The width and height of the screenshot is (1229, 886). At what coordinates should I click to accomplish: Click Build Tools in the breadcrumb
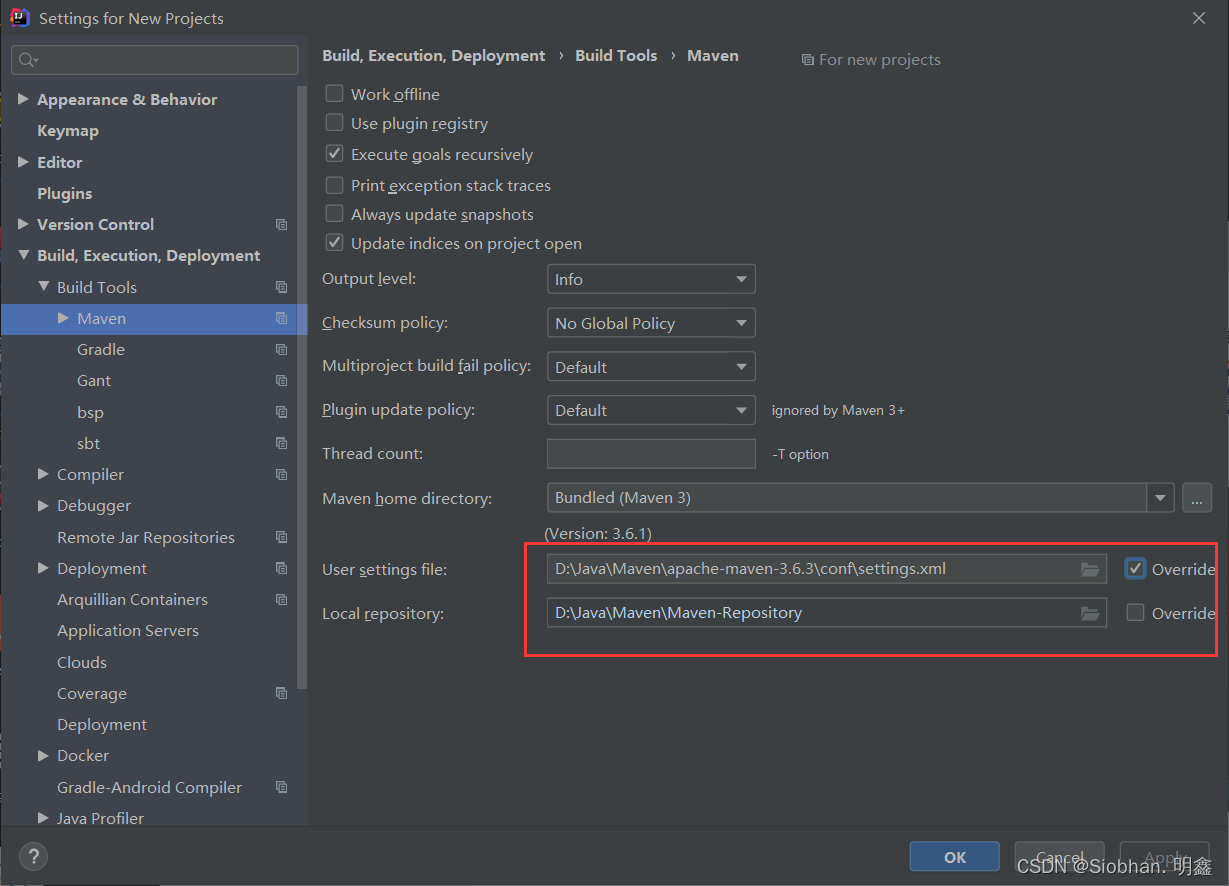point(616,56)
